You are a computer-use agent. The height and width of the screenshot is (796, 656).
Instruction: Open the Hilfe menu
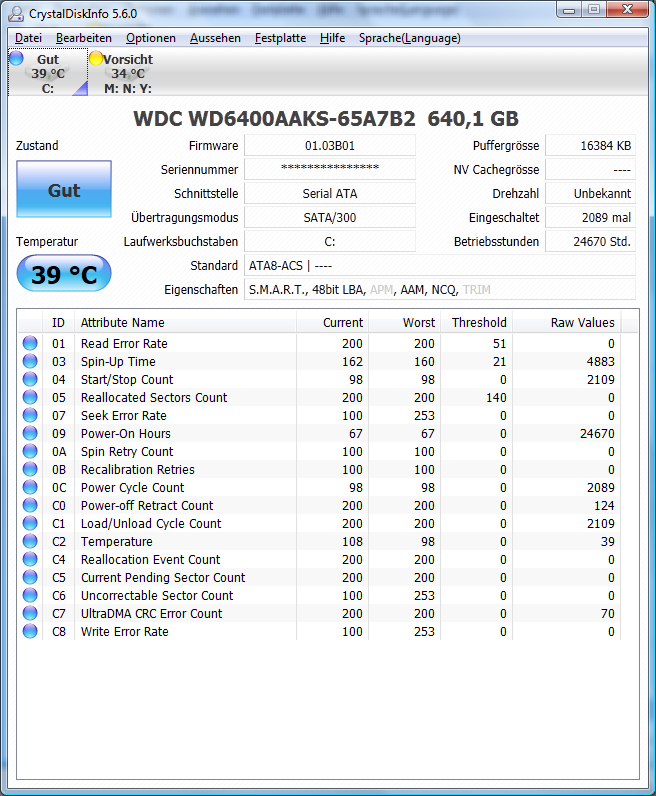click(x=333, y=38)
